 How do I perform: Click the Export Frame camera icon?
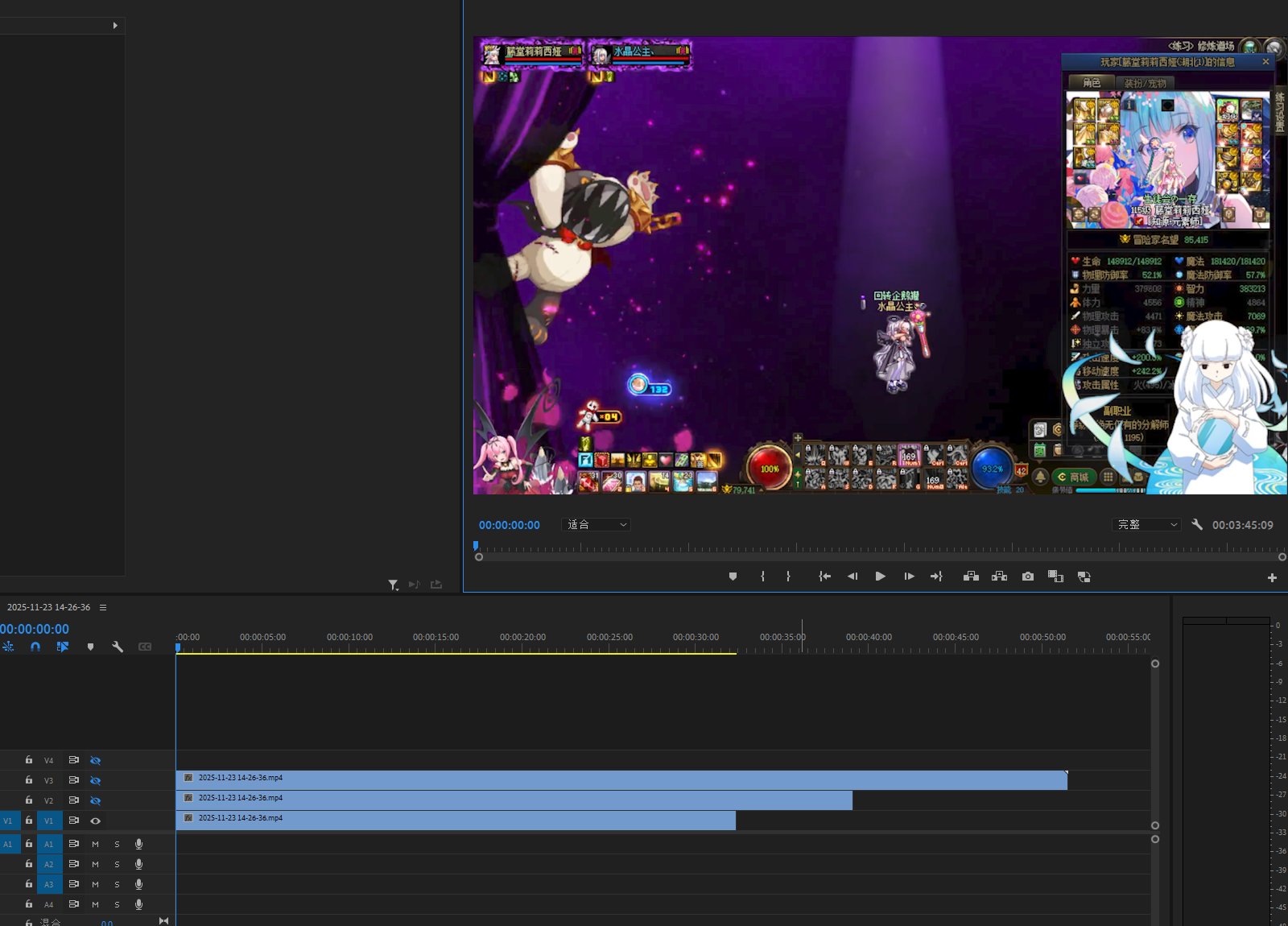pyautogui.click(x=1027, y=577)
